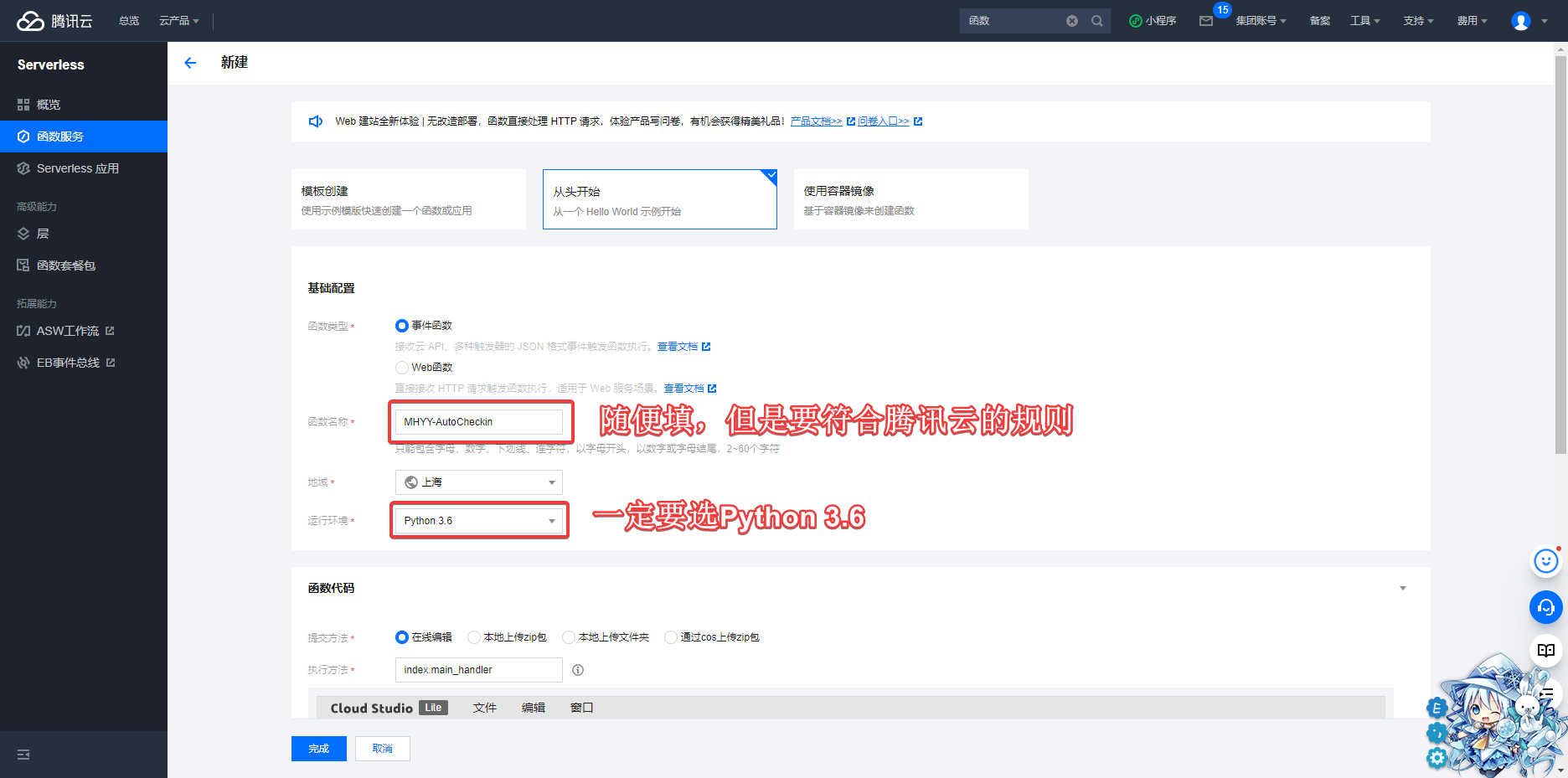Screen dimensions: 1568x778
Task: Open 文件 menu in Cloud Studio
Action: (484, 708)
